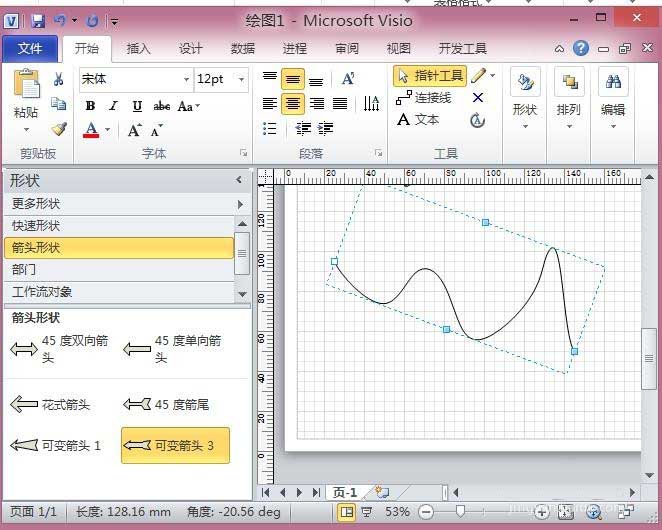
Task: Click the Paste clipboard icon
Action: click(x=27, y=84)
